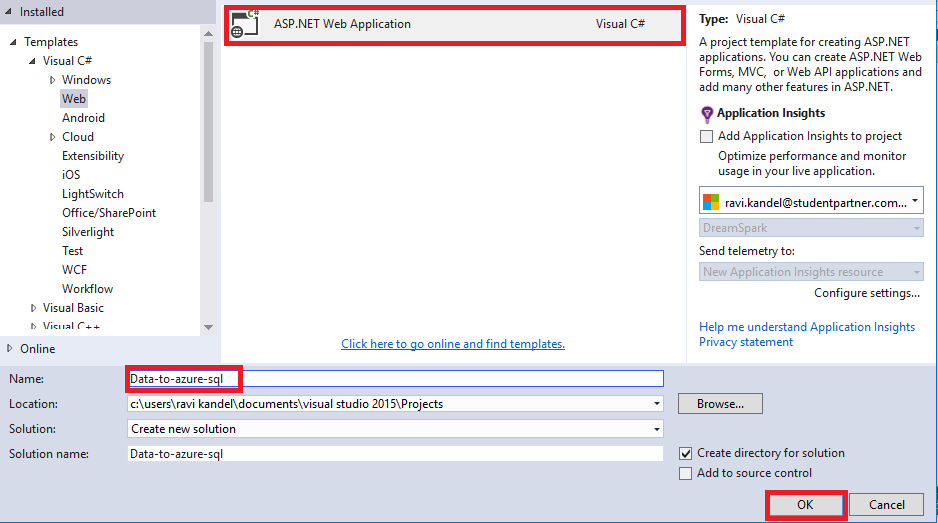
Task: Expand the Online section
Action: pyautogui.click(x=10, y=348)
